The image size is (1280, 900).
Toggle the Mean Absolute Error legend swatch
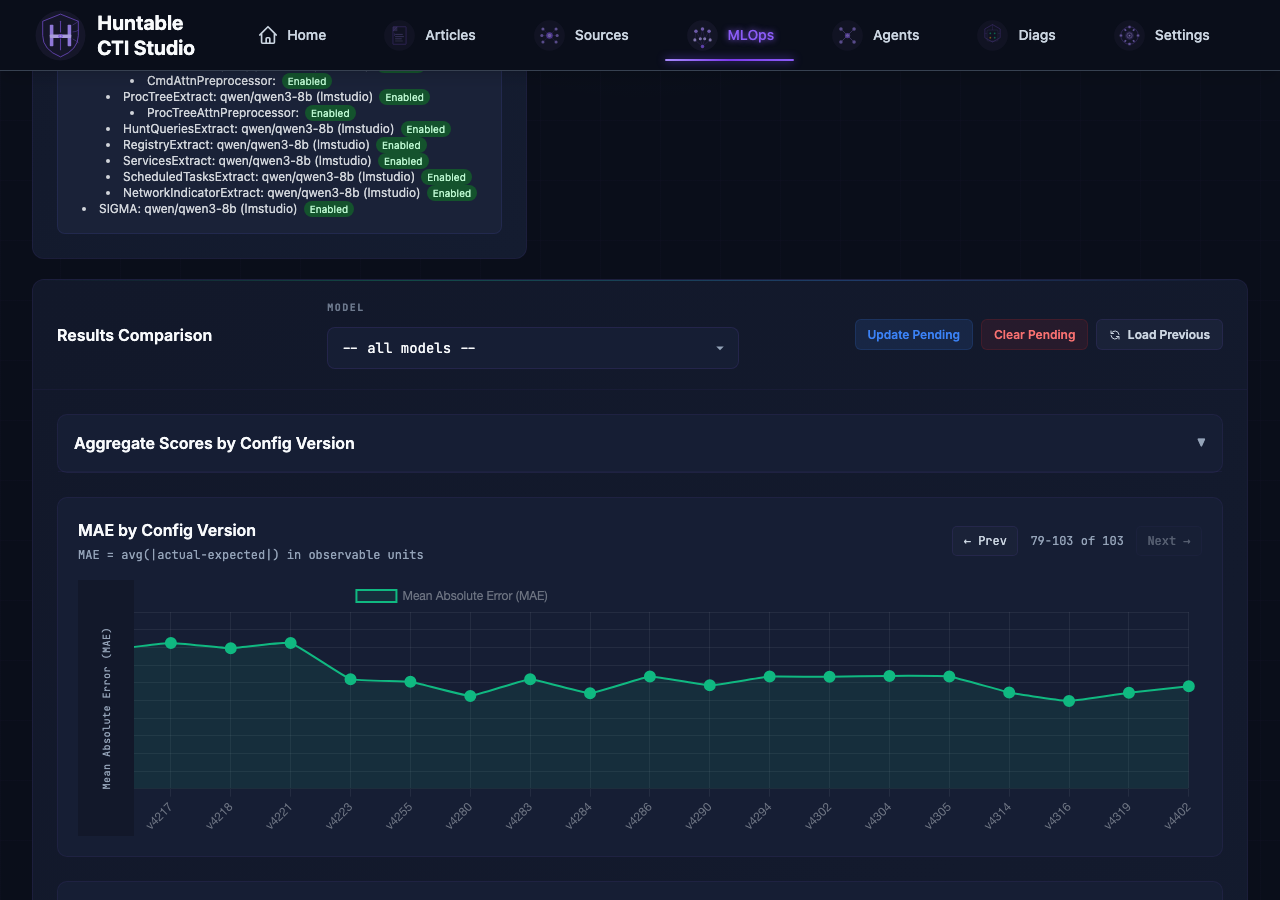pos(377,596)
